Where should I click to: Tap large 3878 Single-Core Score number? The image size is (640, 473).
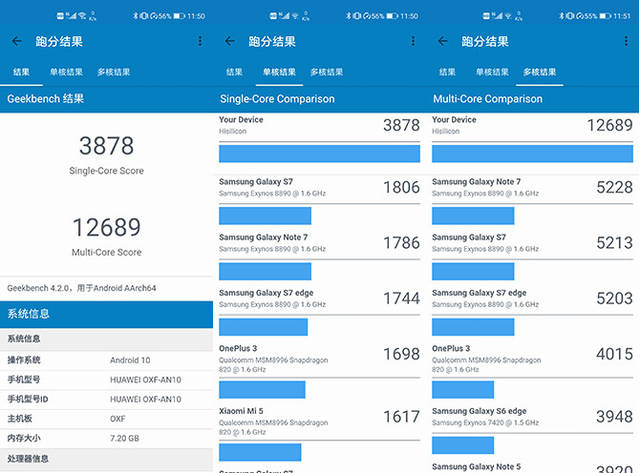pos(107,146)
